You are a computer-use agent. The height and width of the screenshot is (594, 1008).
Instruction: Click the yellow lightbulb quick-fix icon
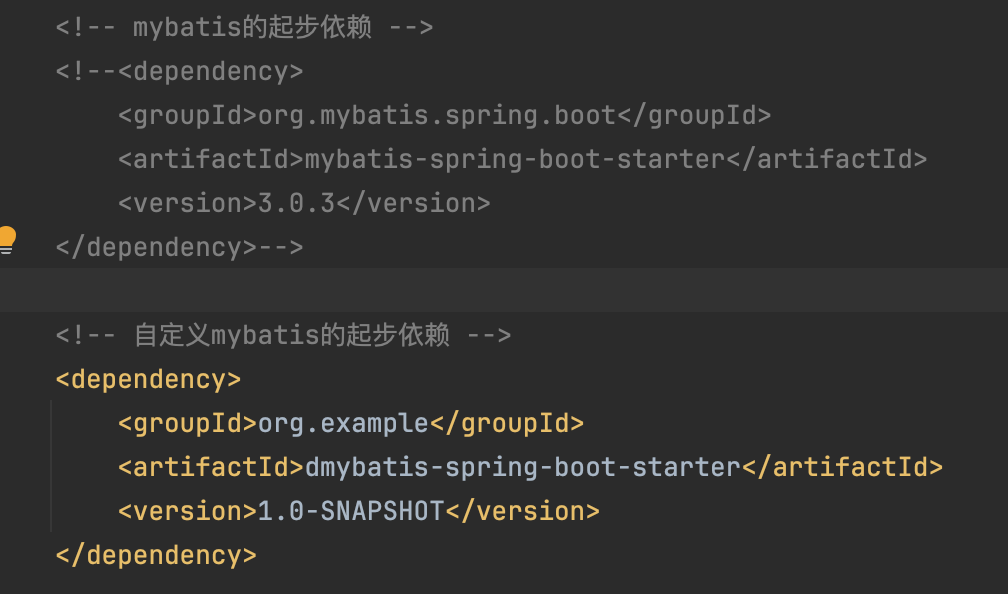pos(7,240)
